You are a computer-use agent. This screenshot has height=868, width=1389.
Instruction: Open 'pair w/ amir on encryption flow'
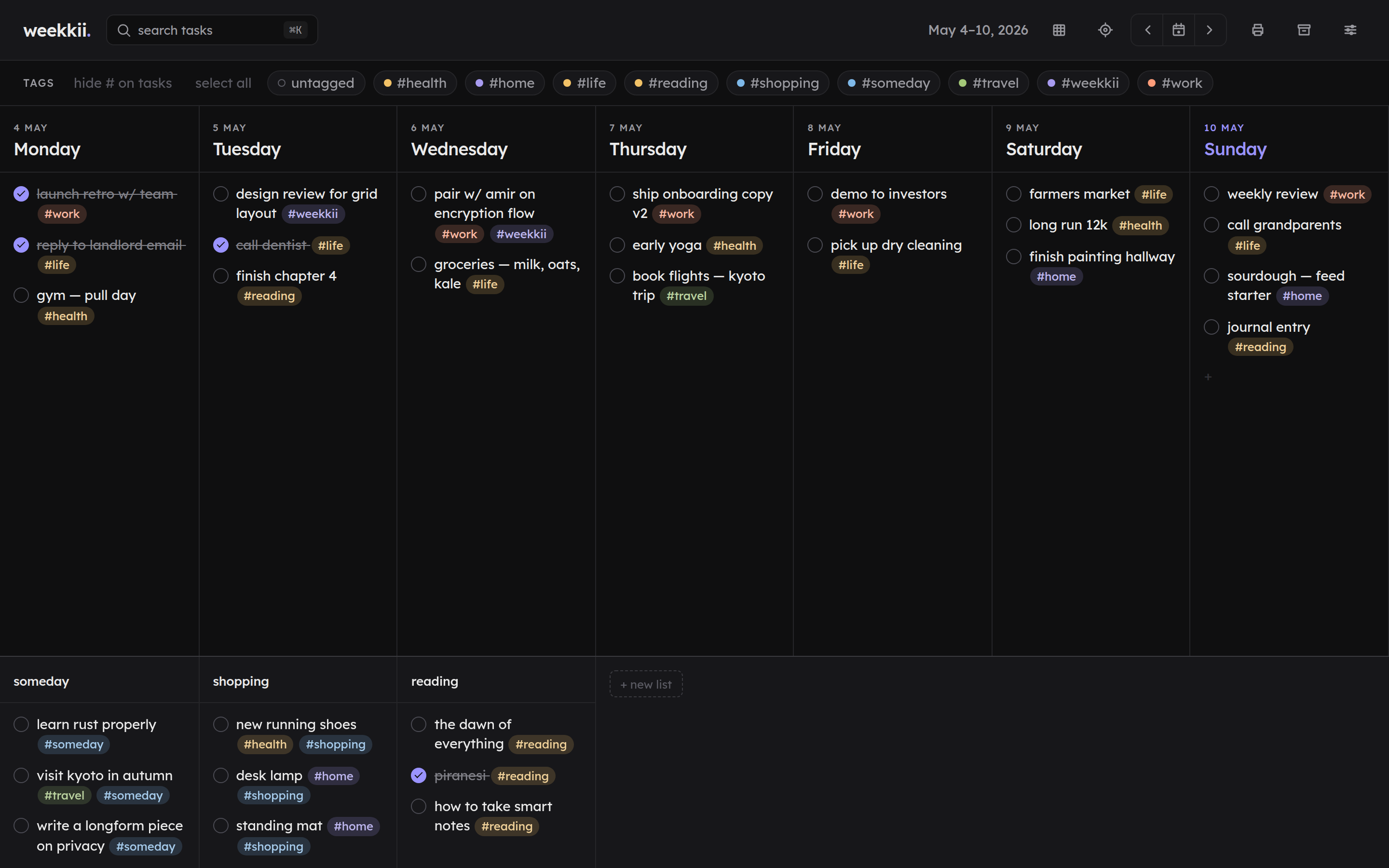coord(484,204)
